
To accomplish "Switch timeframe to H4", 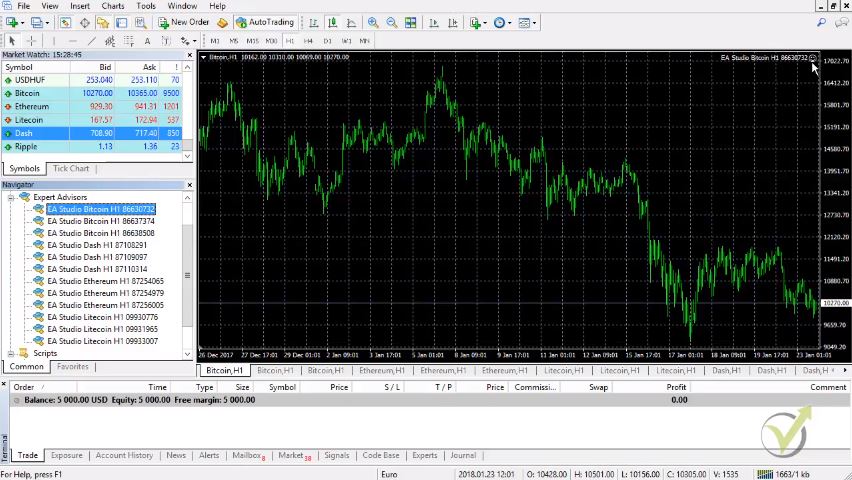I will coord(309,41).
